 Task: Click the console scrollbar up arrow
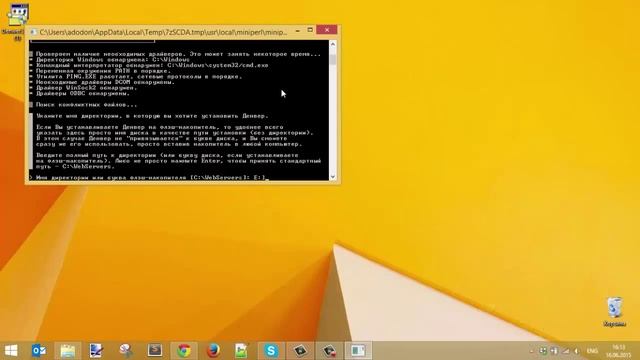[333, 44]
